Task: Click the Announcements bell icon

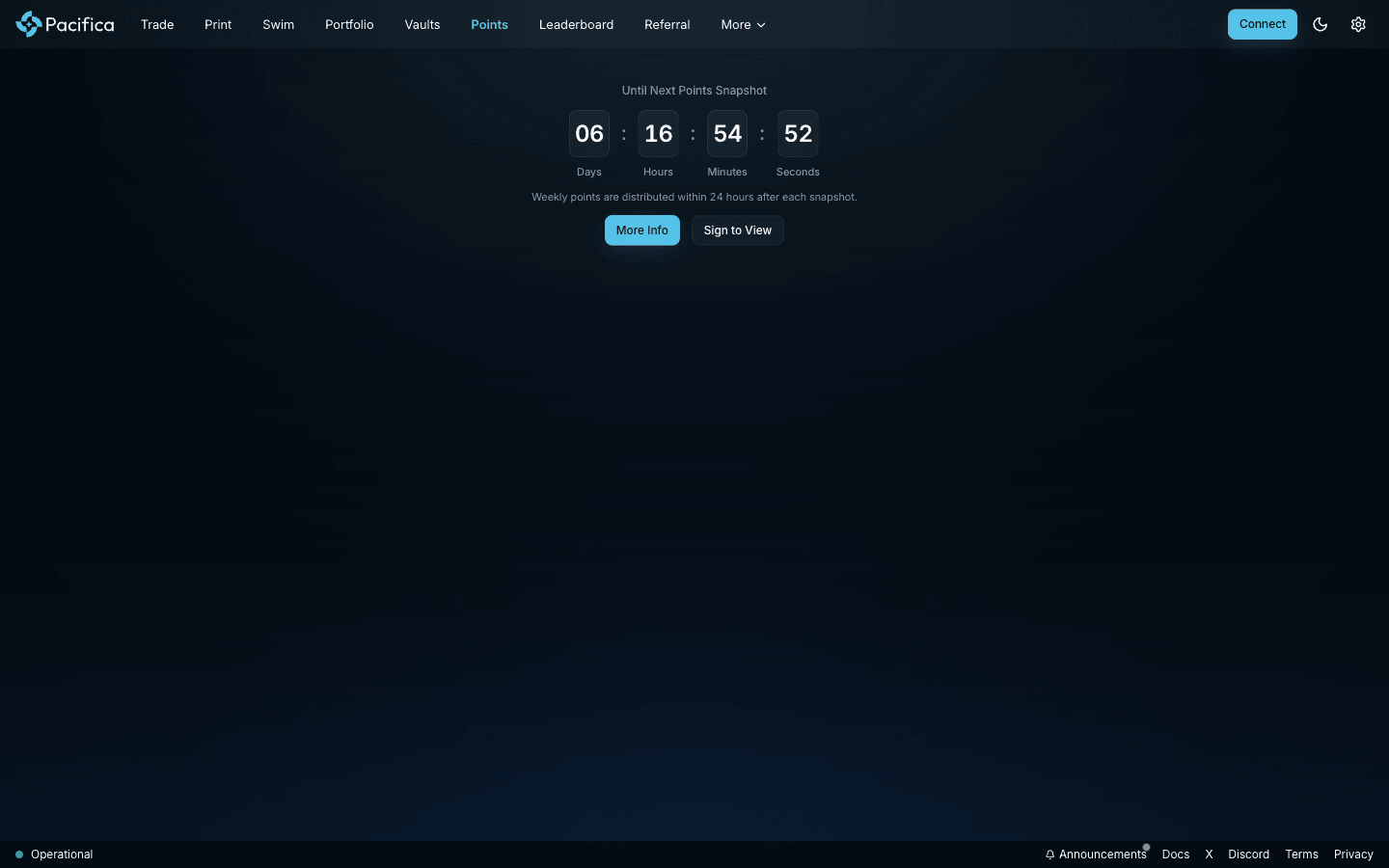Action: (1049, 854)
